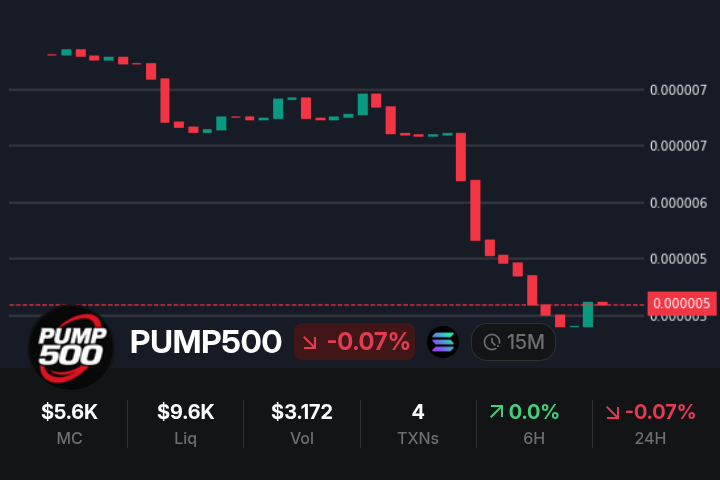720x480 pixels.
Task: Open the 15M timeframe selector
Action: (513, 342)
